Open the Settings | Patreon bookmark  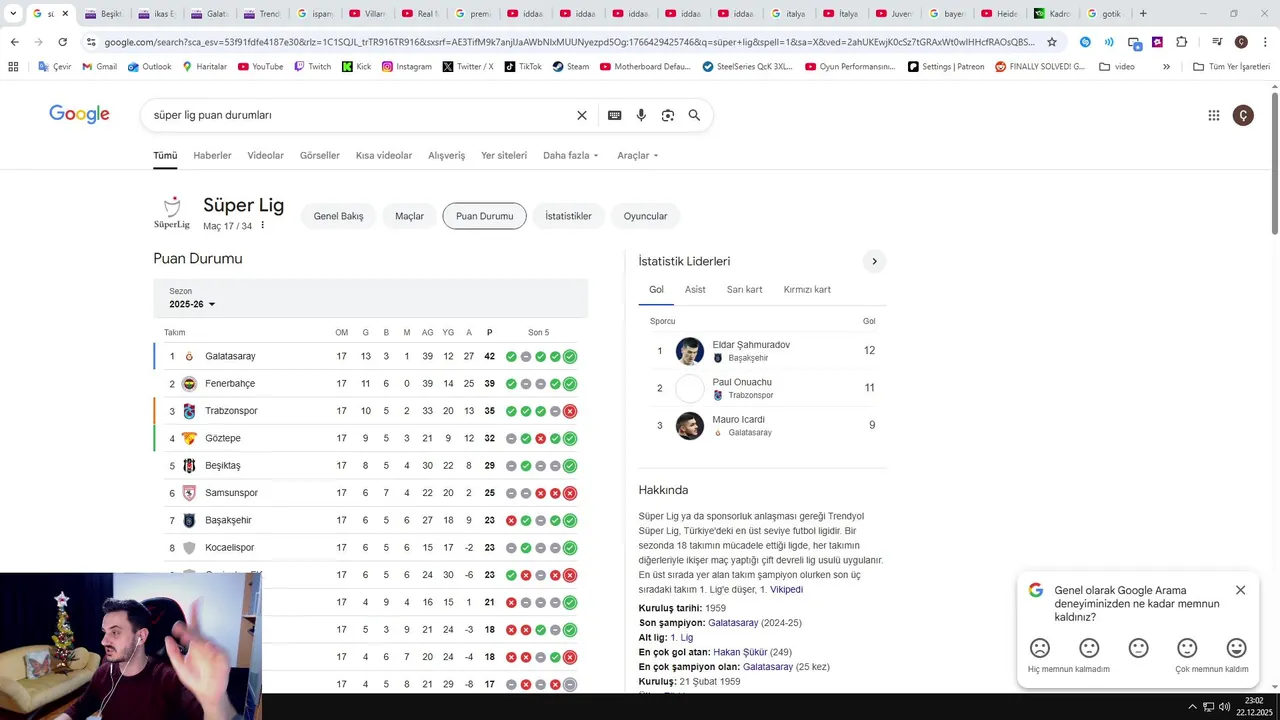[x=946, y=66]
